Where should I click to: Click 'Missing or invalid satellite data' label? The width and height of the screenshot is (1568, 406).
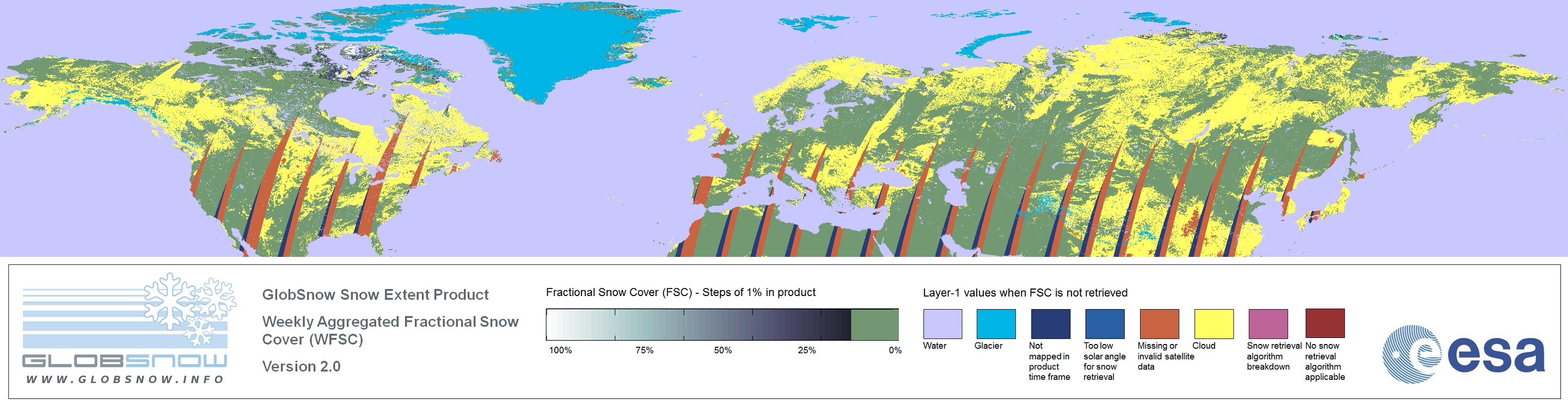click(1166, 356)
